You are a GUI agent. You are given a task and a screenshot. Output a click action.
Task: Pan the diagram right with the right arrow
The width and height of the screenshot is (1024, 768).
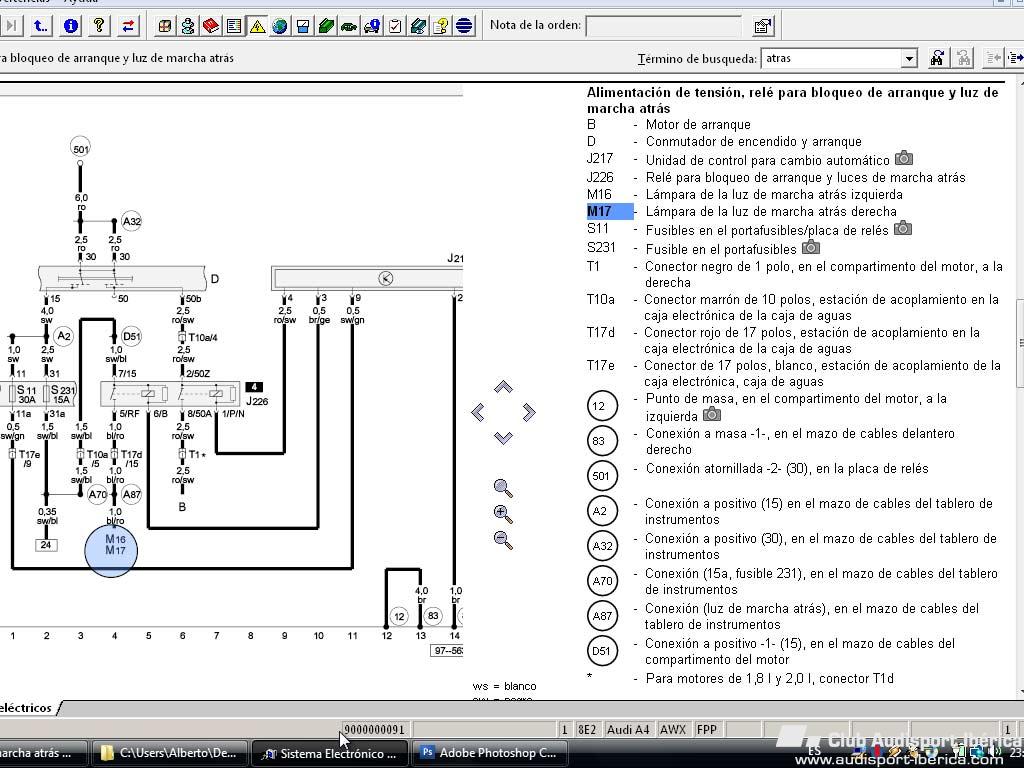(x=529, y=412)
